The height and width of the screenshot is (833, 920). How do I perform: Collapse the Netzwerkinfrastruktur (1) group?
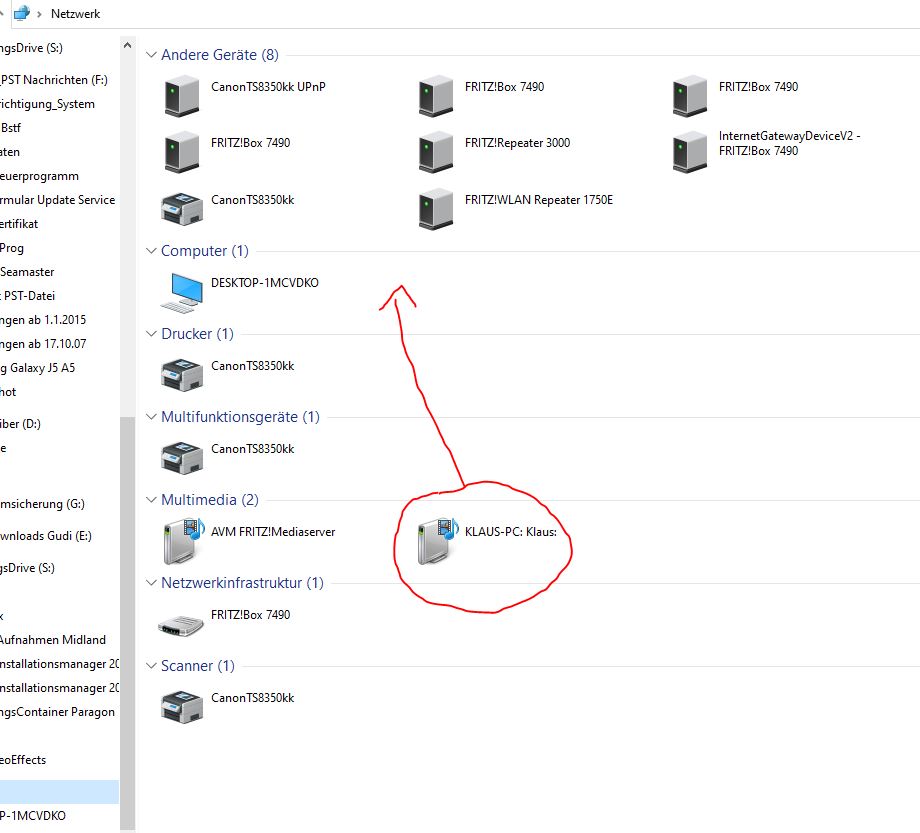click(151, 583)
